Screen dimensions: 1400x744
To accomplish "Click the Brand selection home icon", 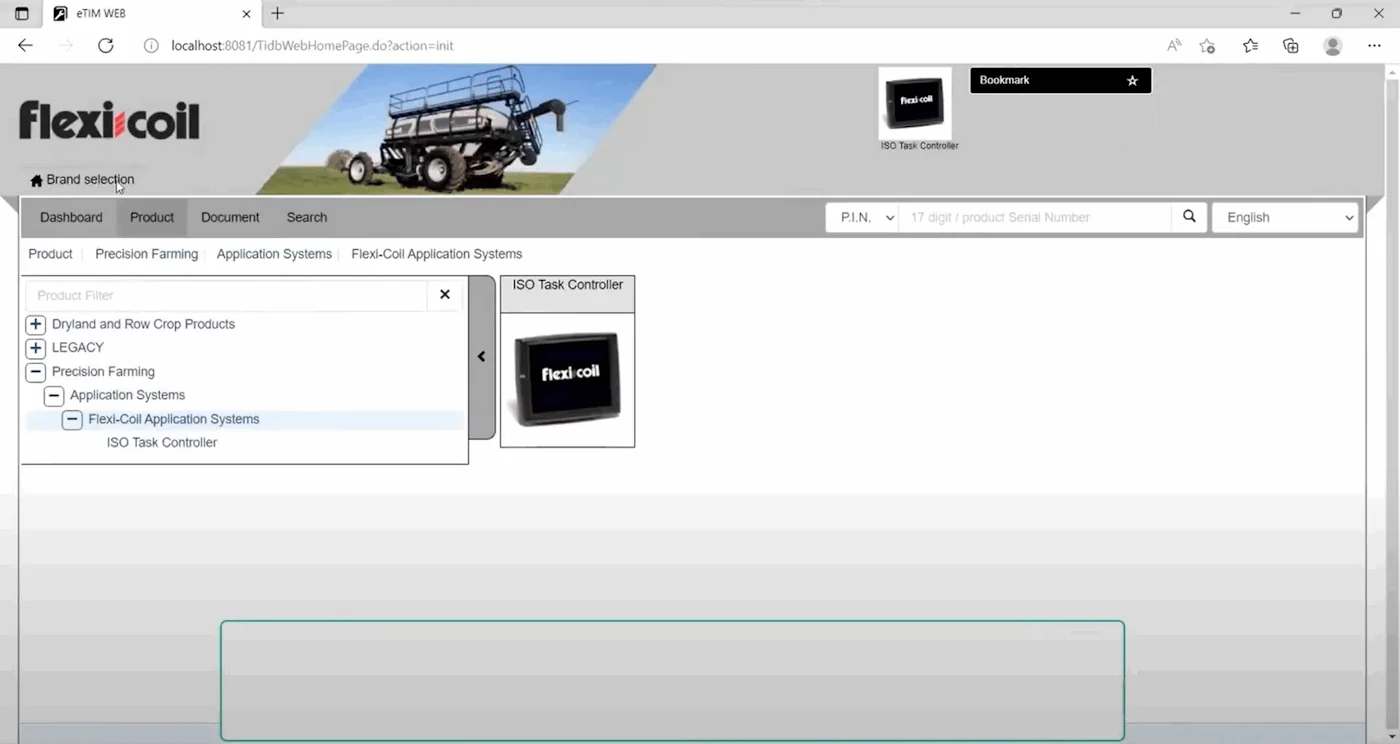I will click(x=37, y=181).
